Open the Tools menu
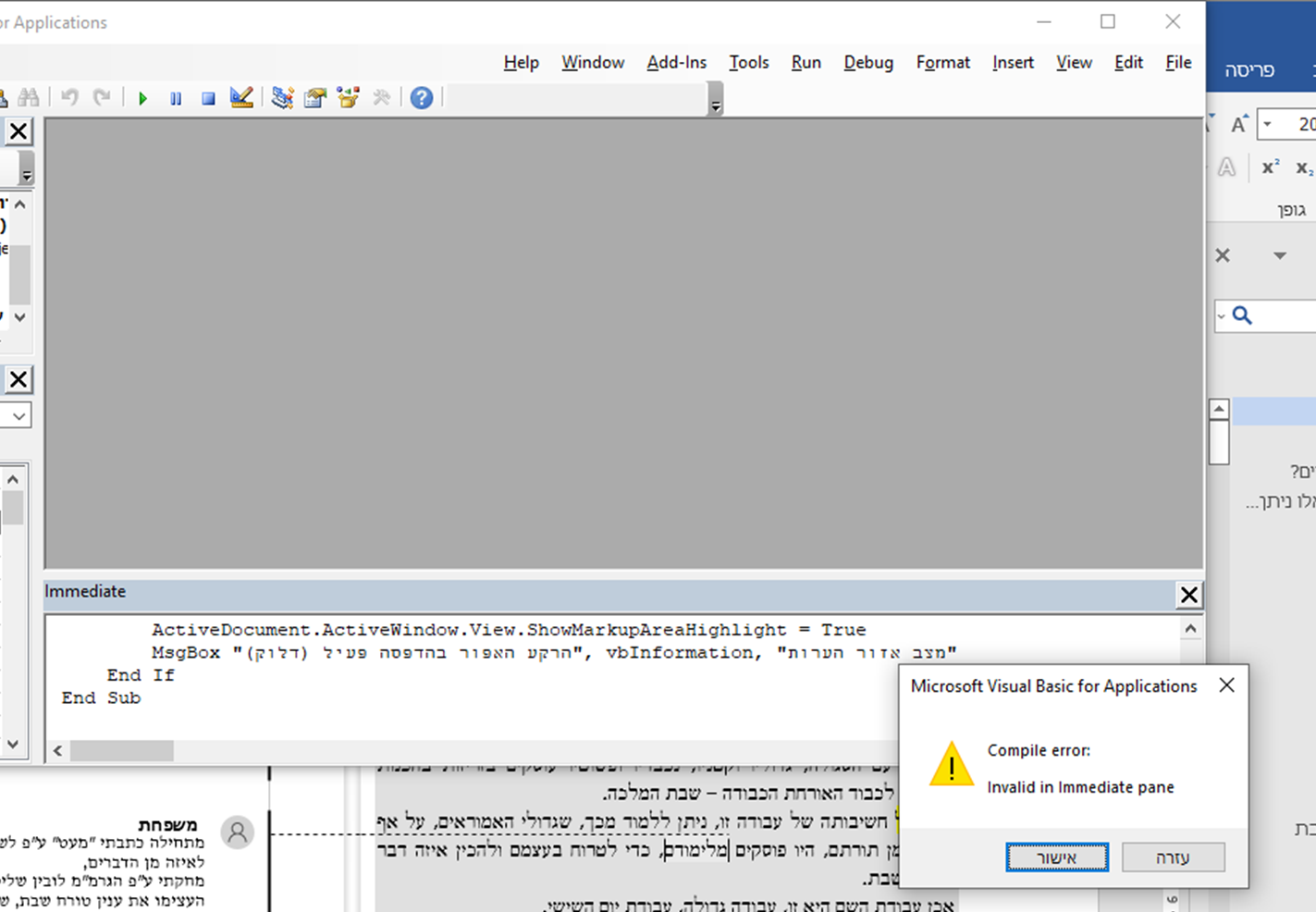Image resolution: width=1316 pixels, height=912 pixels. click(748, 62)
